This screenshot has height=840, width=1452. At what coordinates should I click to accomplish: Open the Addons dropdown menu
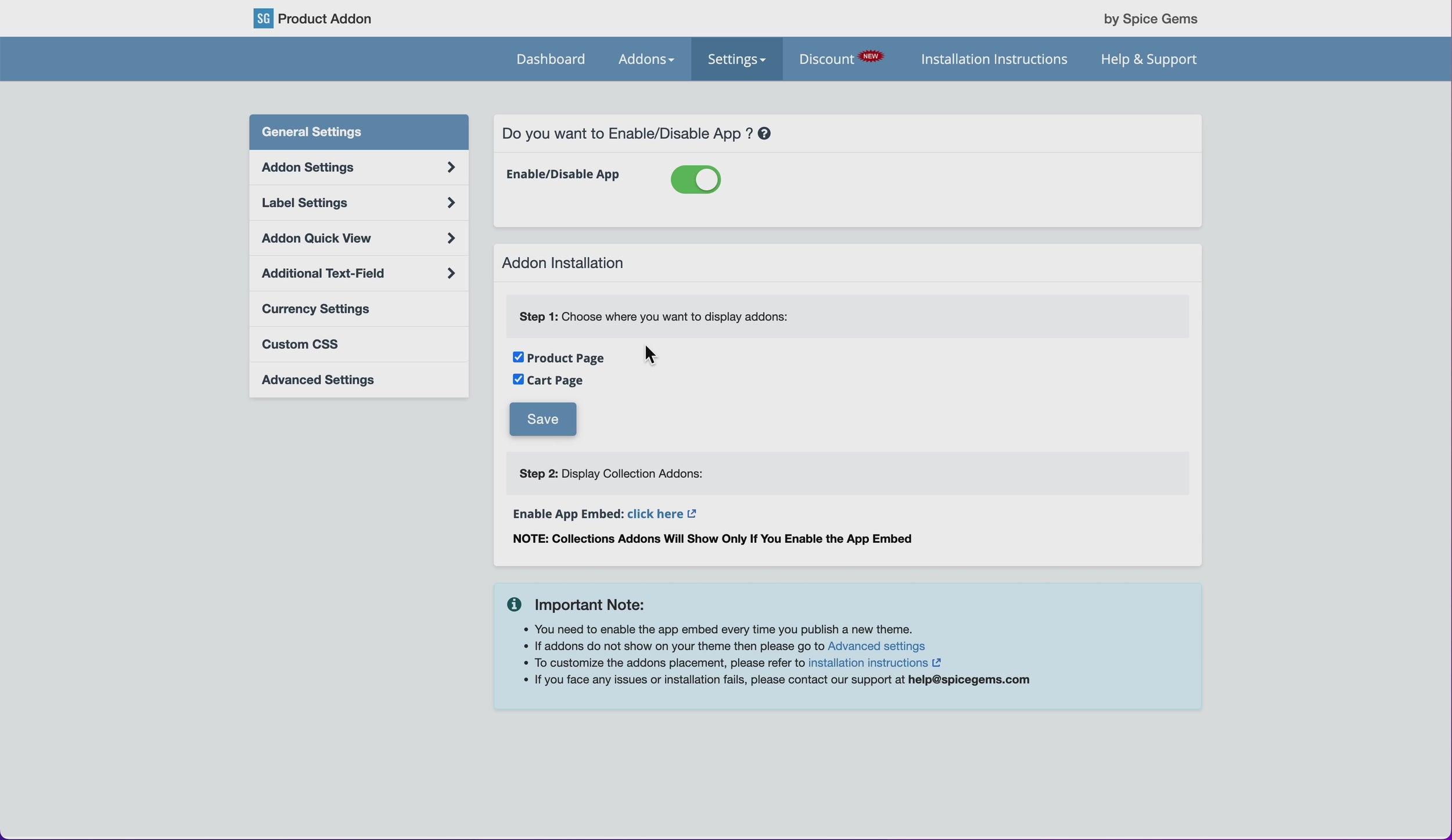click(x=646, y=59)
